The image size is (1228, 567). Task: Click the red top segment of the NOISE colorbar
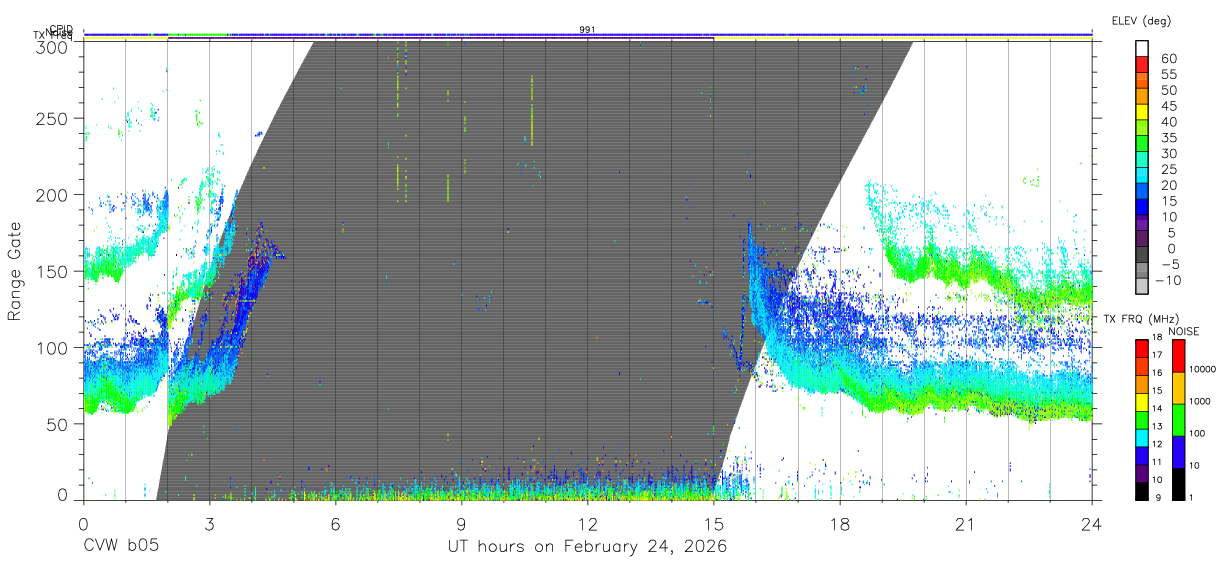click(1178, 356)
